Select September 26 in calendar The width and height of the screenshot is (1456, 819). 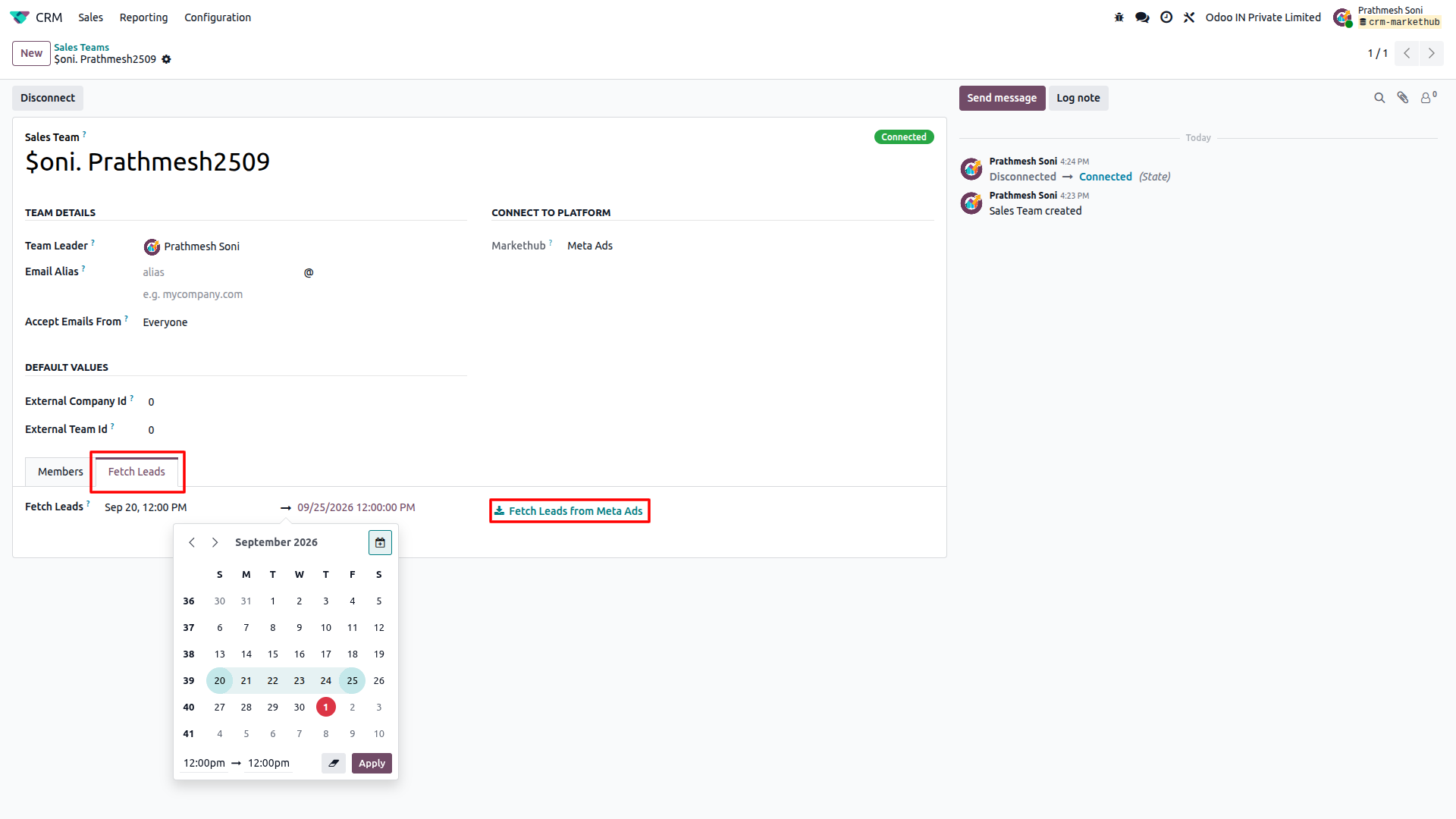point(379,680)
